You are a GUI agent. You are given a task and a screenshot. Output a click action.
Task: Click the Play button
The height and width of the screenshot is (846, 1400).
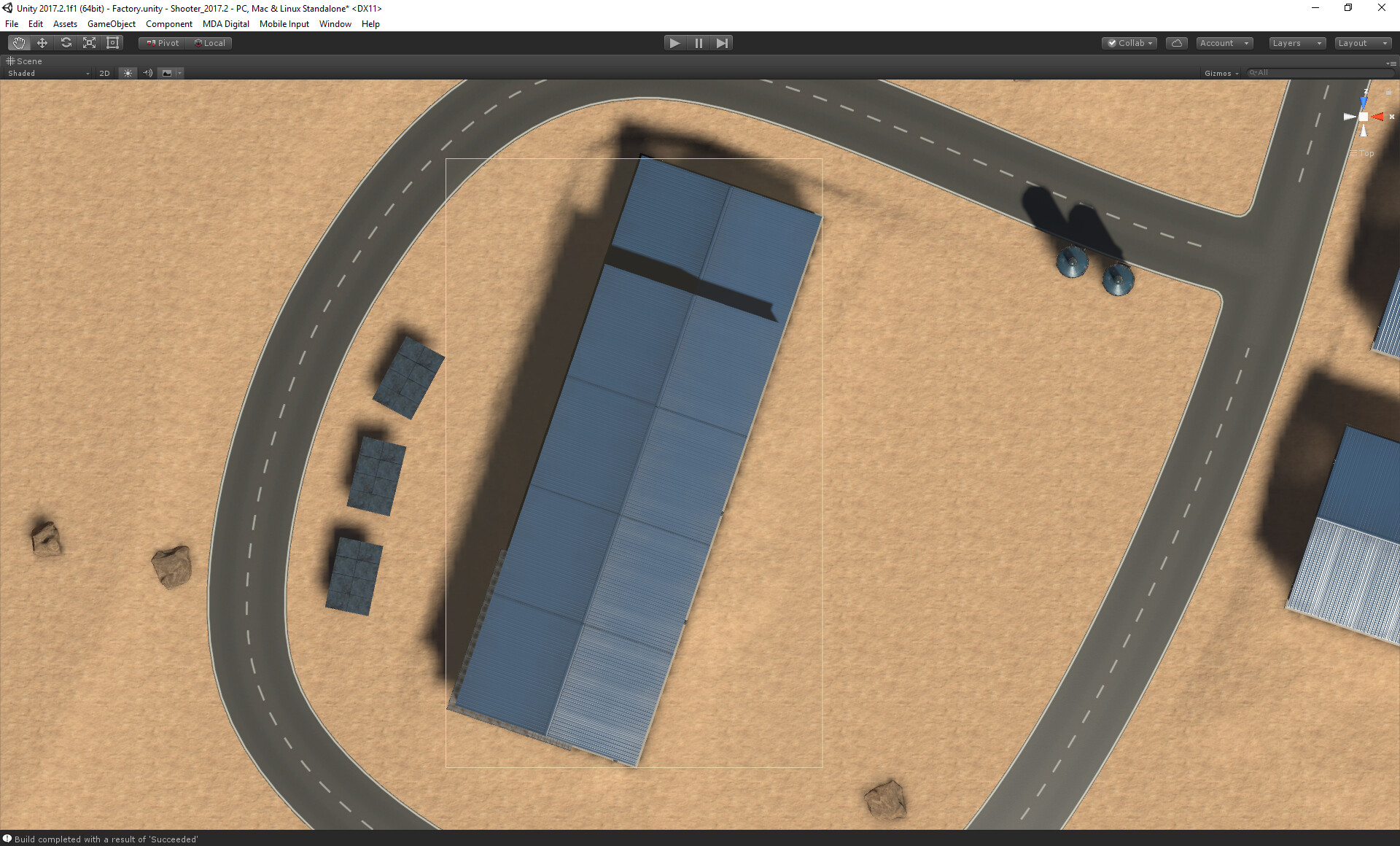click(674, 43)
